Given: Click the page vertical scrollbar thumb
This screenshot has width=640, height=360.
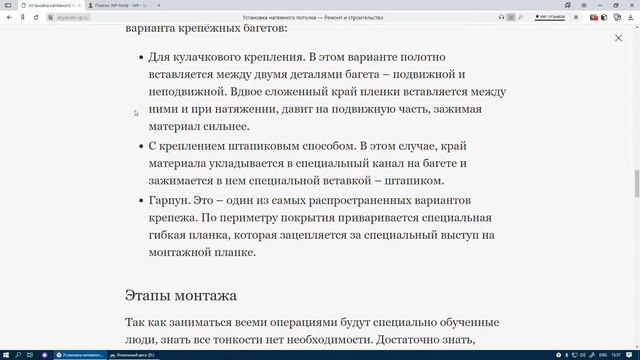Looking at the screenshot, I should click(x=636, y=183).
